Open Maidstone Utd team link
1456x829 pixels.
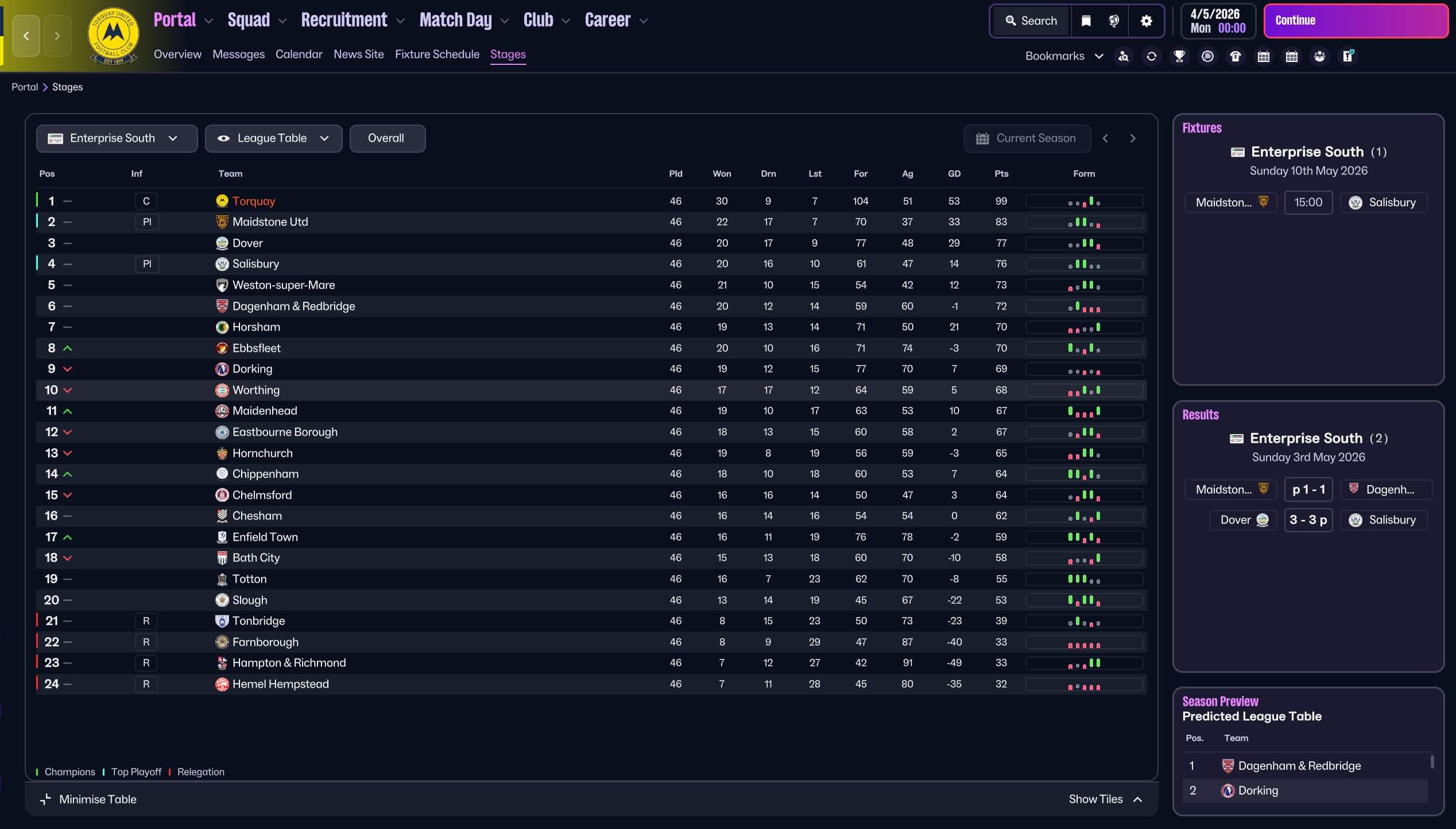coord(270,222)
